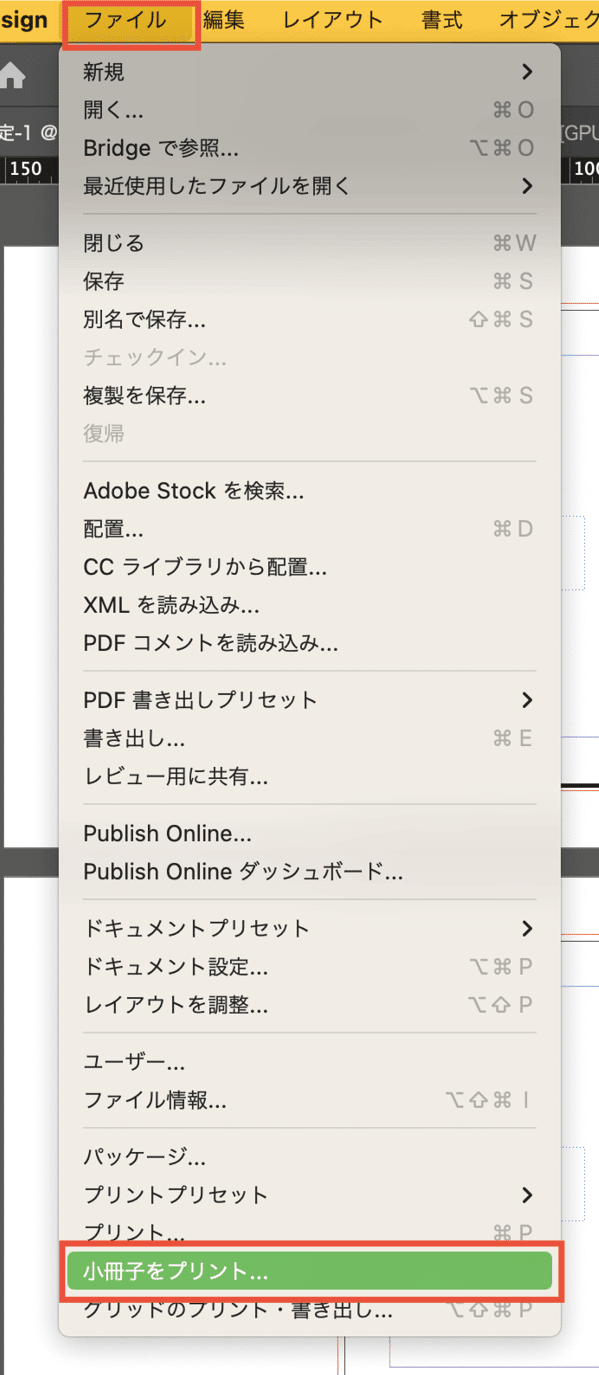The image size is (599, 1375).
Task: Expand ドキュメントプリセット submenu
Action: pos(310,929)
